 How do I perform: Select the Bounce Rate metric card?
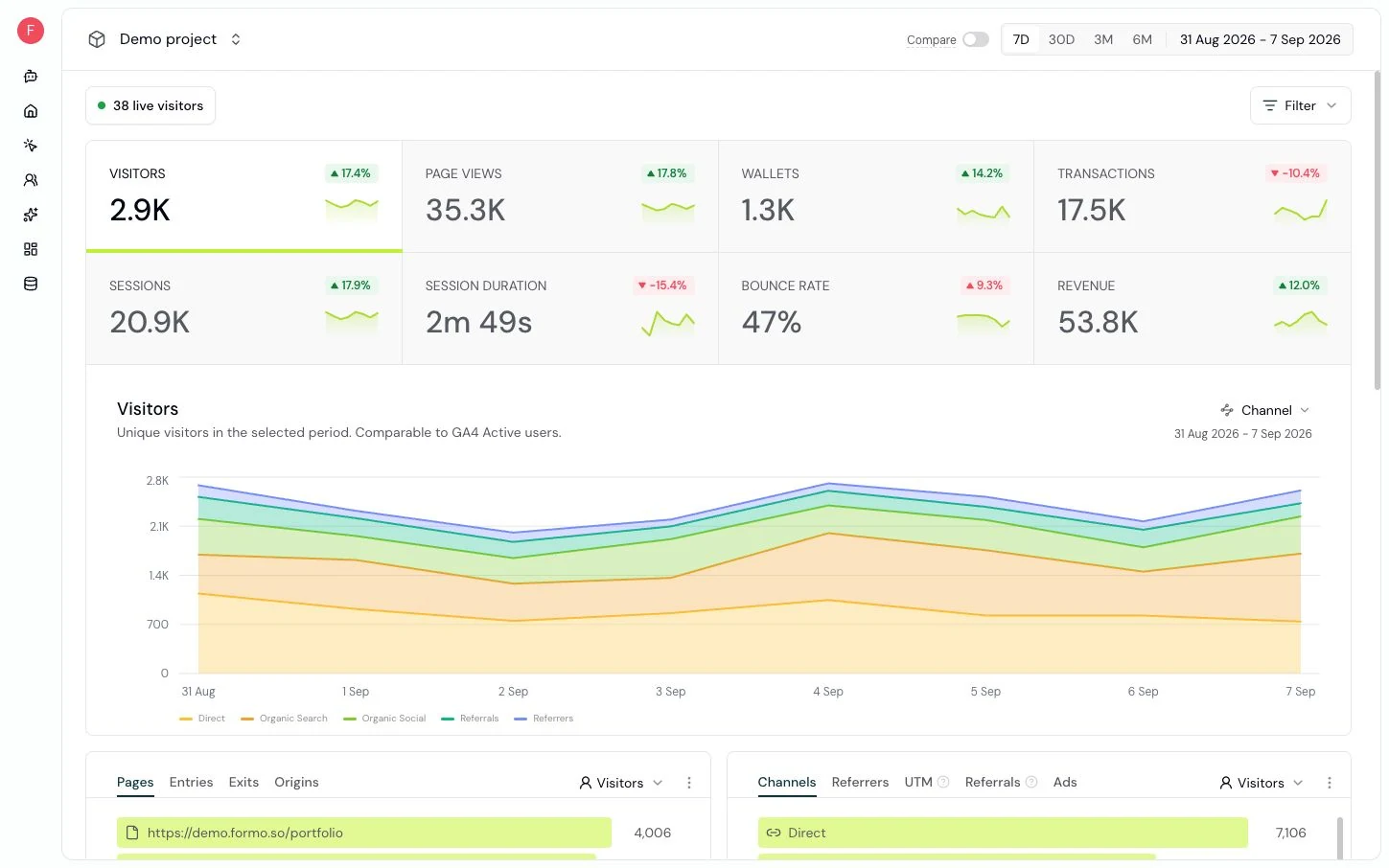[876, 308]
